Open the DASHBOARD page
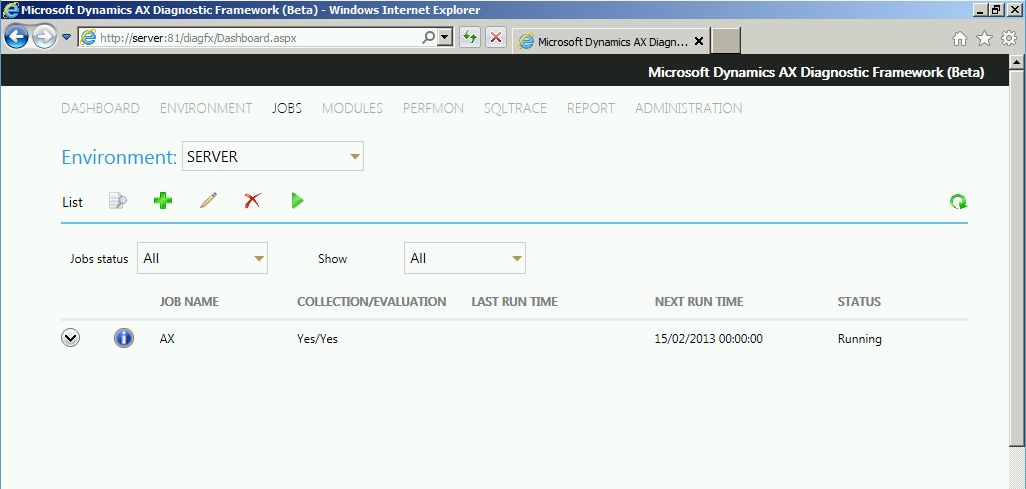The height and width of the screenshot is (489, 1026). pos(100,108)
